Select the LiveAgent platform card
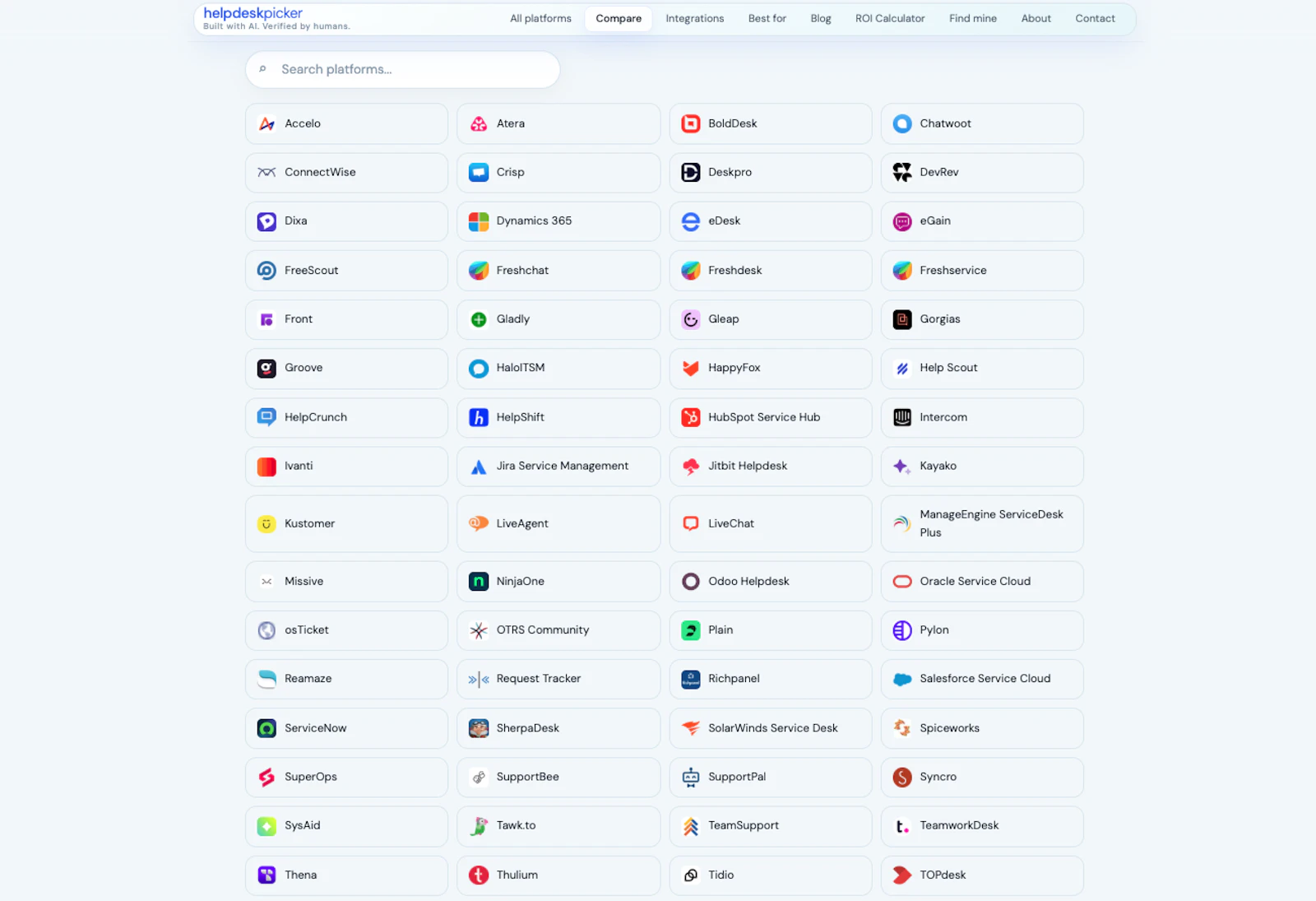1316x901 pixels. (x=558, y=523)
